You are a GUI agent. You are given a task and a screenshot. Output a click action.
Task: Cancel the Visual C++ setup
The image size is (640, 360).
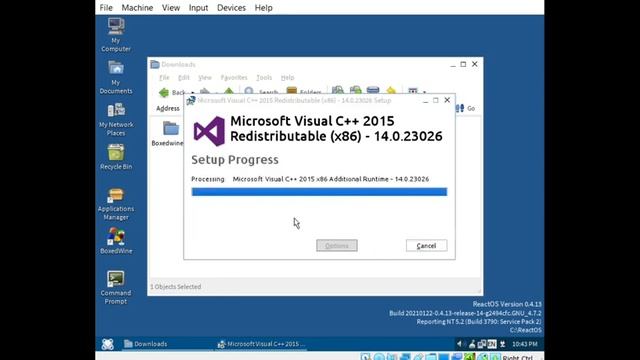point(427,246)
